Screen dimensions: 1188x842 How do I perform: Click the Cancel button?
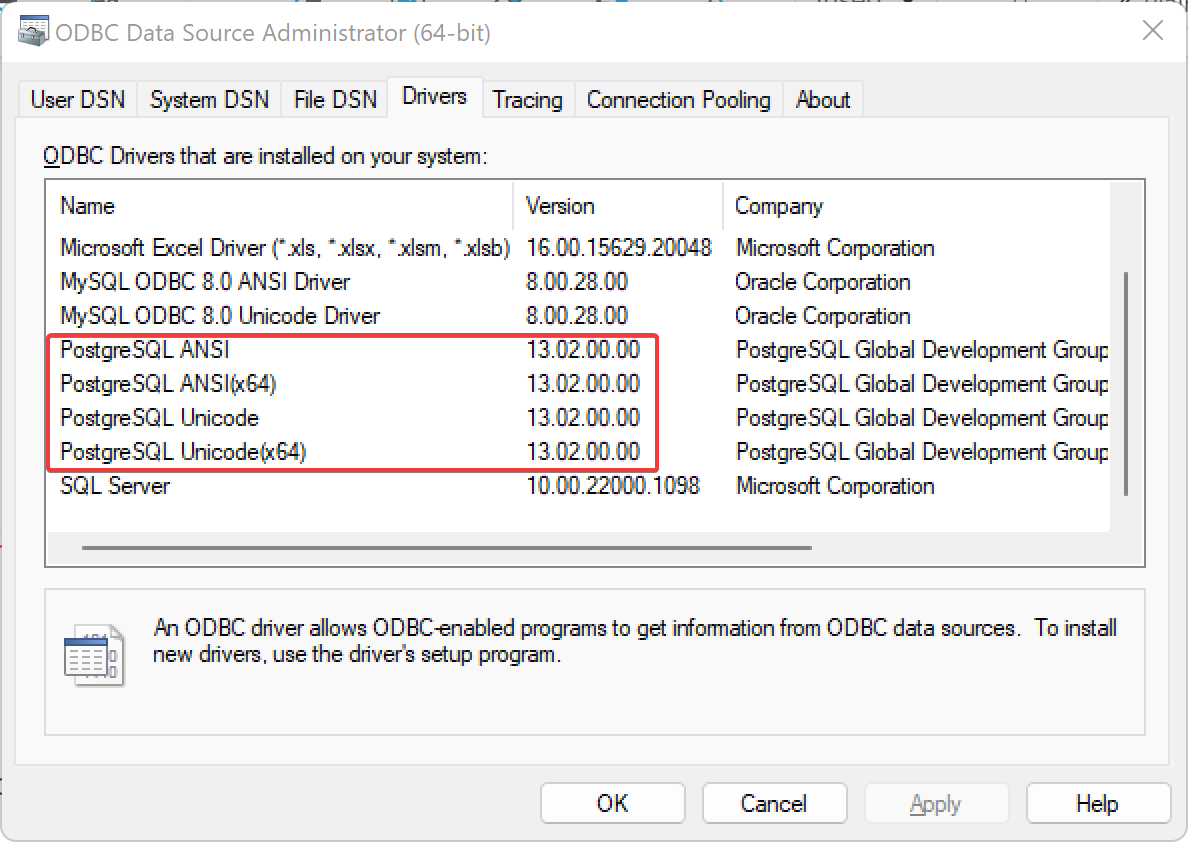point(774,803)
